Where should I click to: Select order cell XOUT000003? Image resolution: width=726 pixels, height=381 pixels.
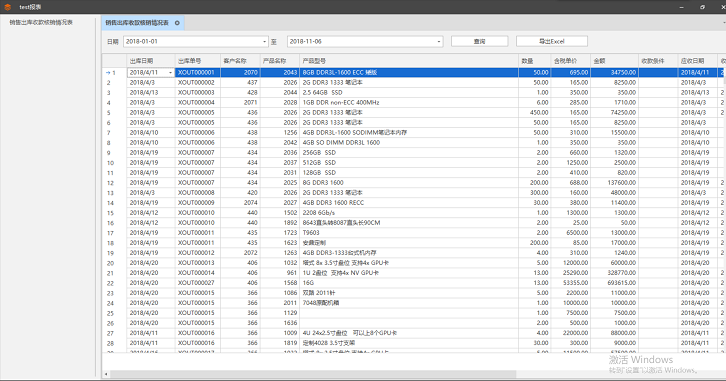pos(198,93)
